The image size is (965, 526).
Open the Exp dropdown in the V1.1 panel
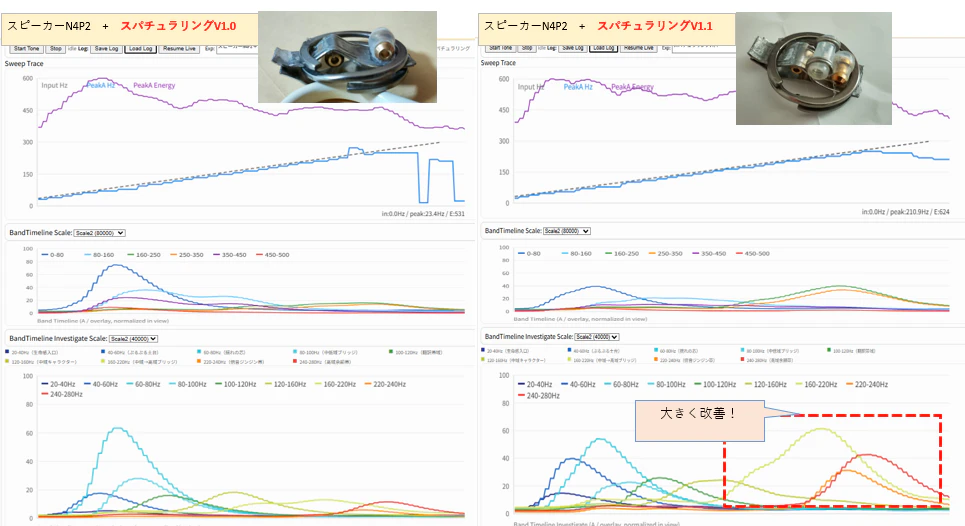click(703, 48)
